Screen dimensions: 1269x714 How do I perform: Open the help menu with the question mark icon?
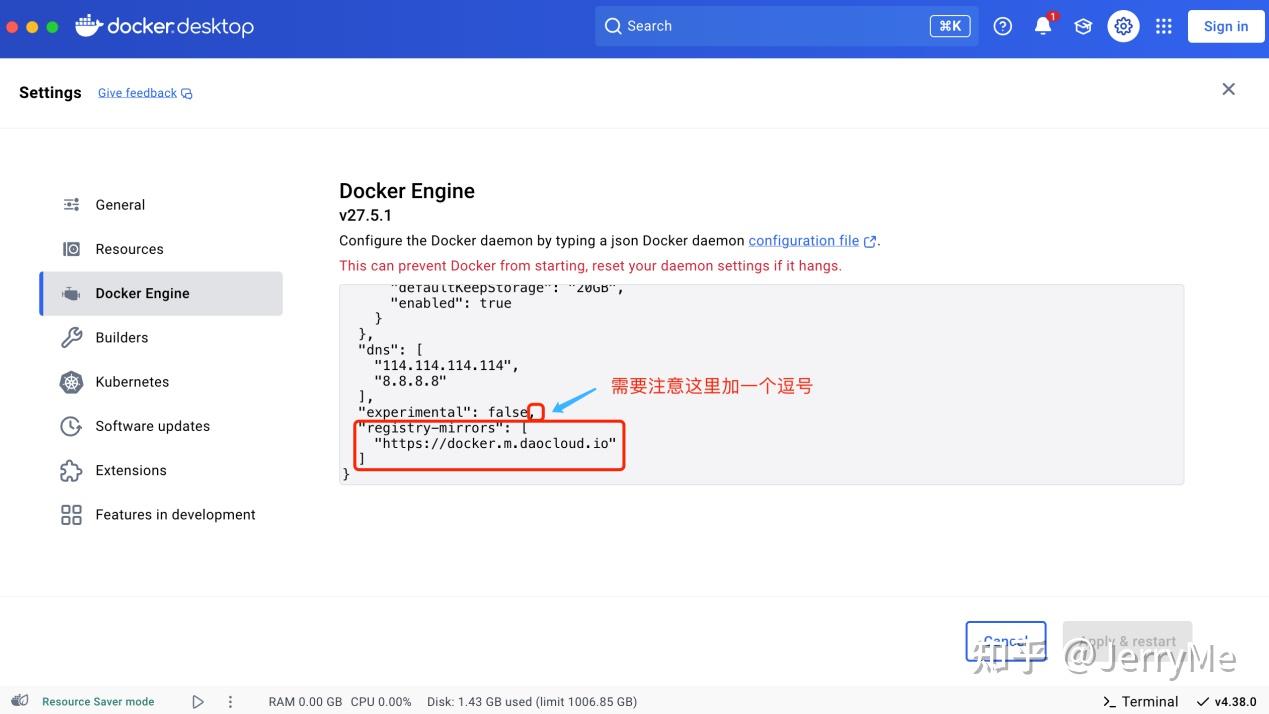(x=1002, y=26)
